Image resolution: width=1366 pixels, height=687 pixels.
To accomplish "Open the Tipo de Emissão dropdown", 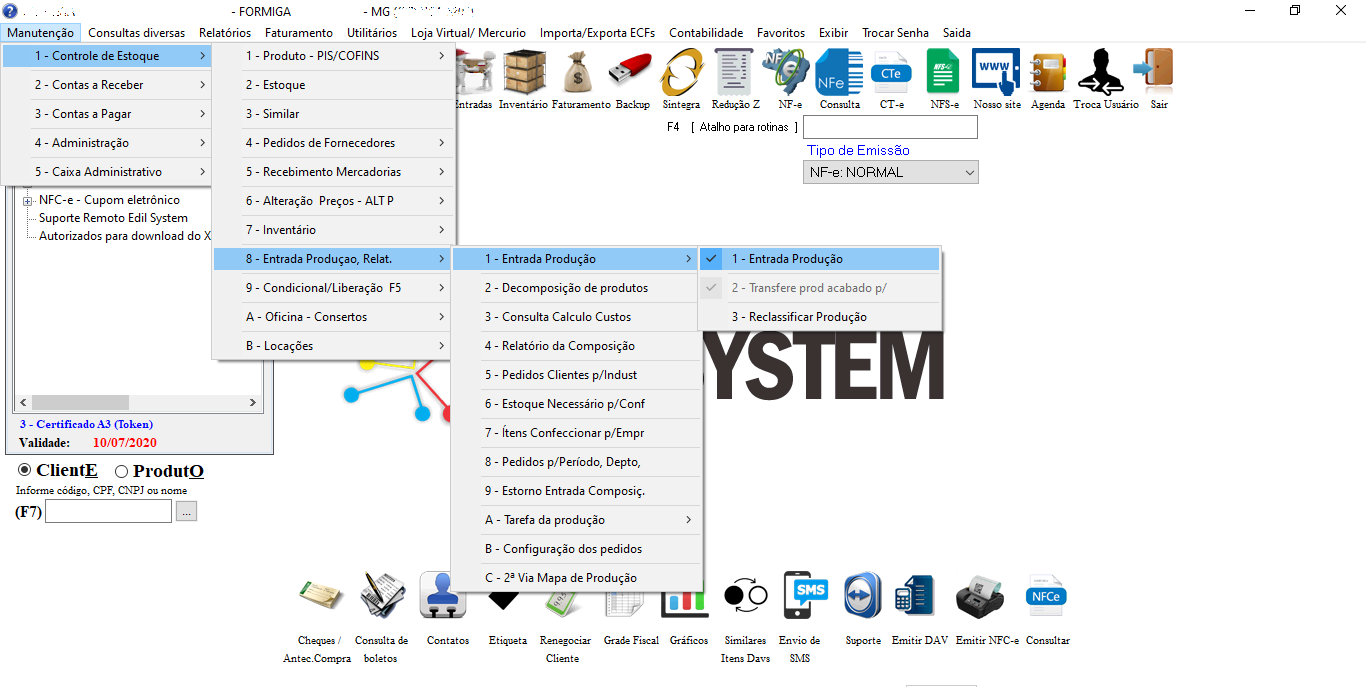I will [890, 173].
